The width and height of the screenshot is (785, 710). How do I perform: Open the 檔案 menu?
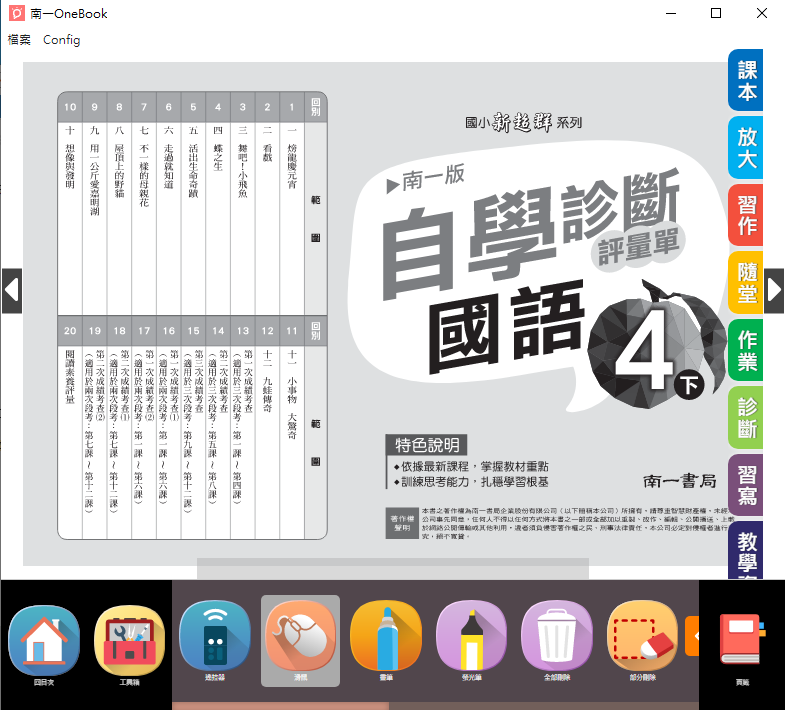point(19,40)
